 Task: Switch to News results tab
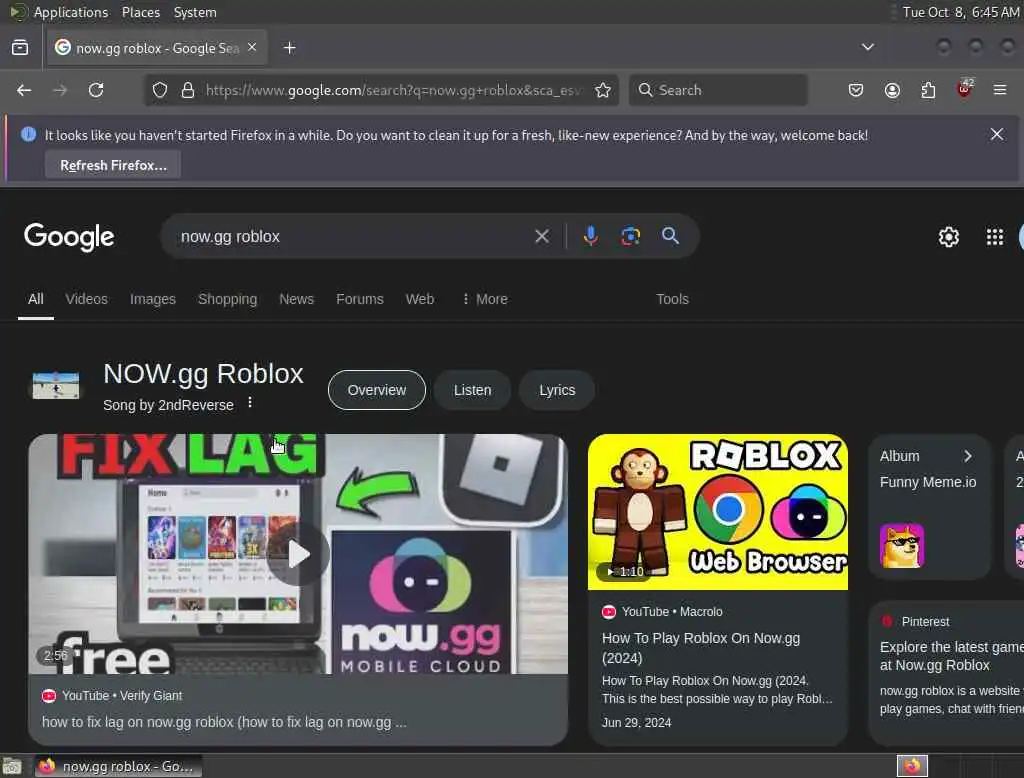point(296,299)
